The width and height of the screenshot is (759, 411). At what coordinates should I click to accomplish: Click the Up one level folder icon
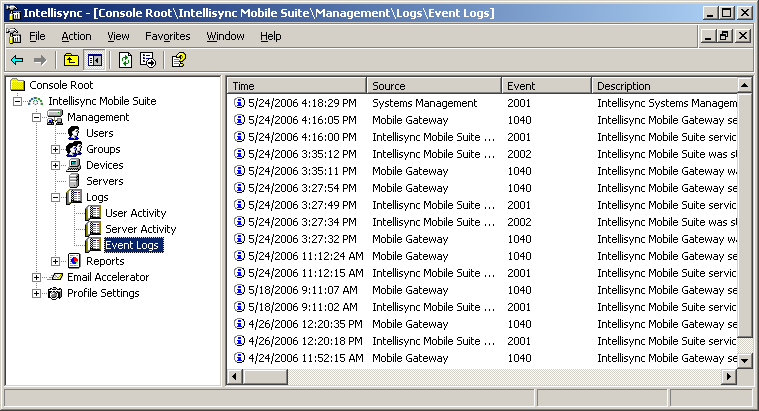(71, 60)
